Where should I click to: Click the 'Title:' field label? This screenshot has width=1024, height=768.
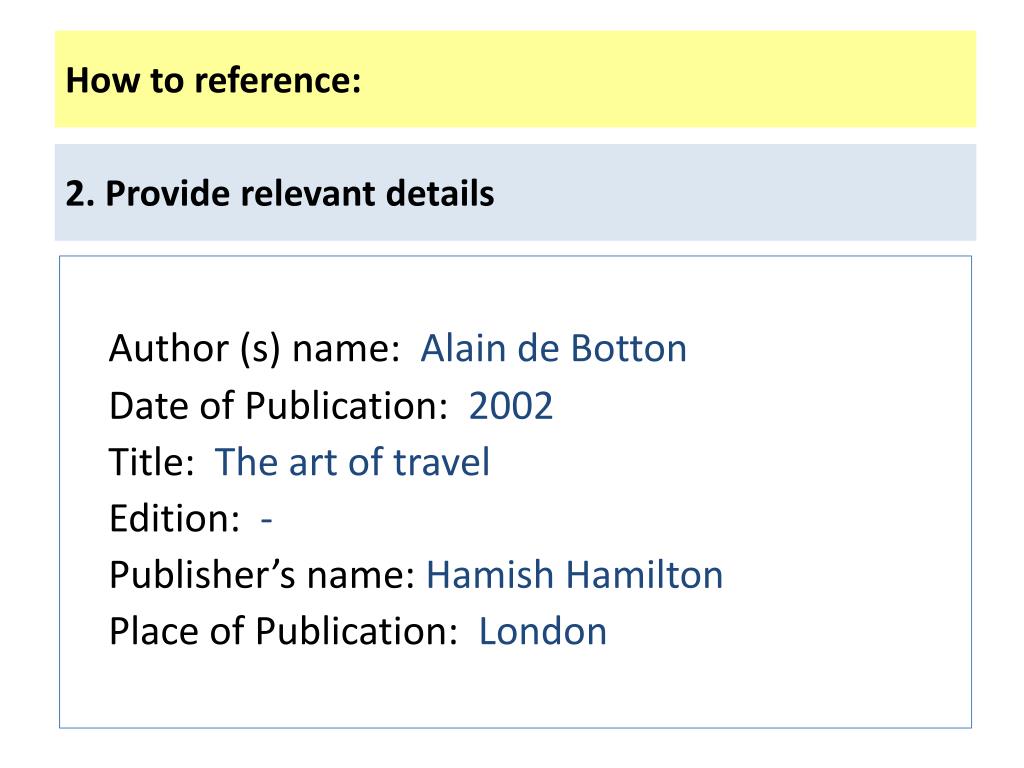pos(152,462)
